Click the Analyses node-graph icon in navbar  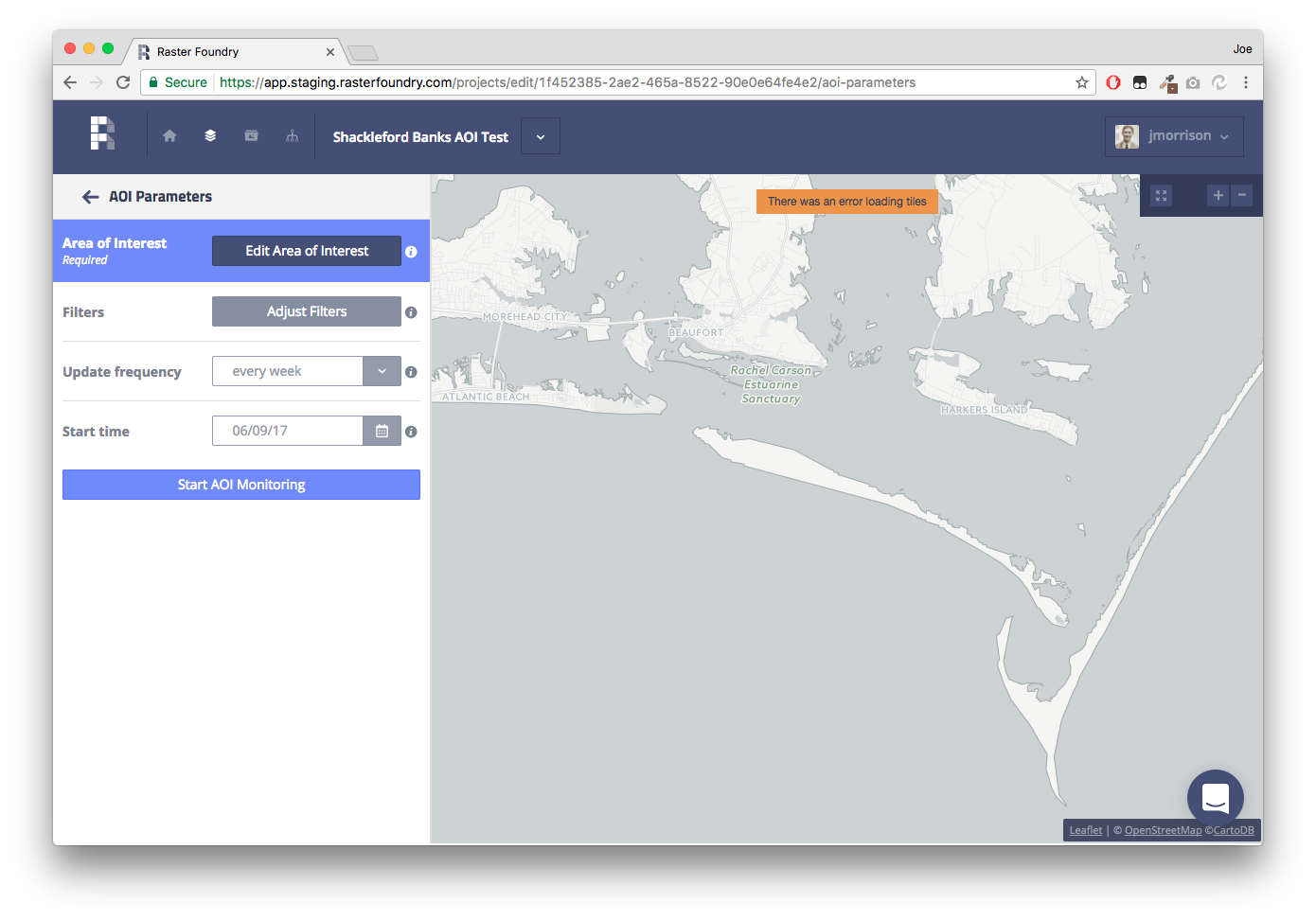(292, 135)
